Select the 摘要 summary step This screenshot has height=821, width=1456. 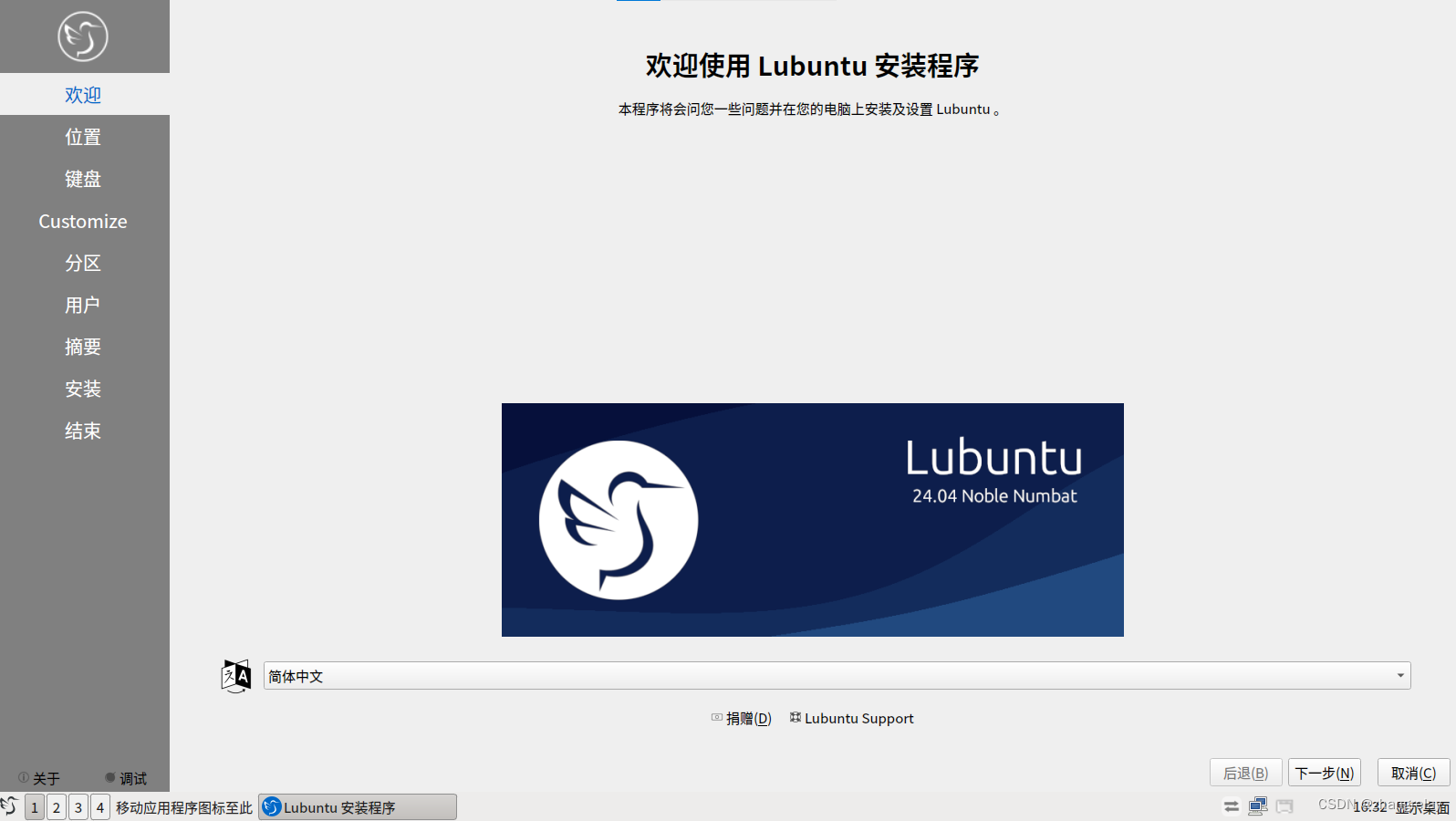click(84, 347)
